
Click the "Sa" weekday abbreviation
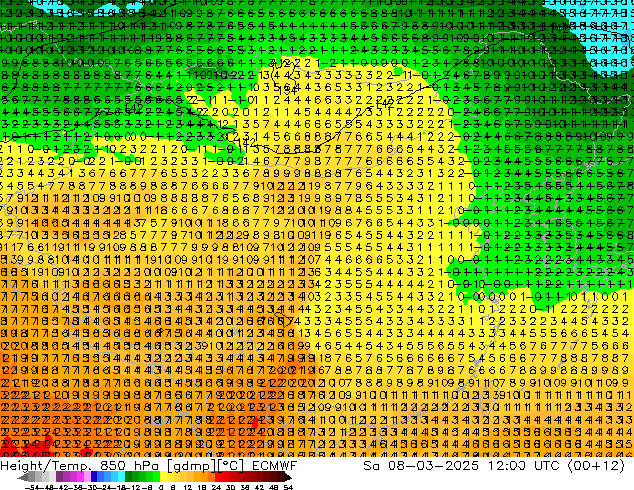point(372,466)
